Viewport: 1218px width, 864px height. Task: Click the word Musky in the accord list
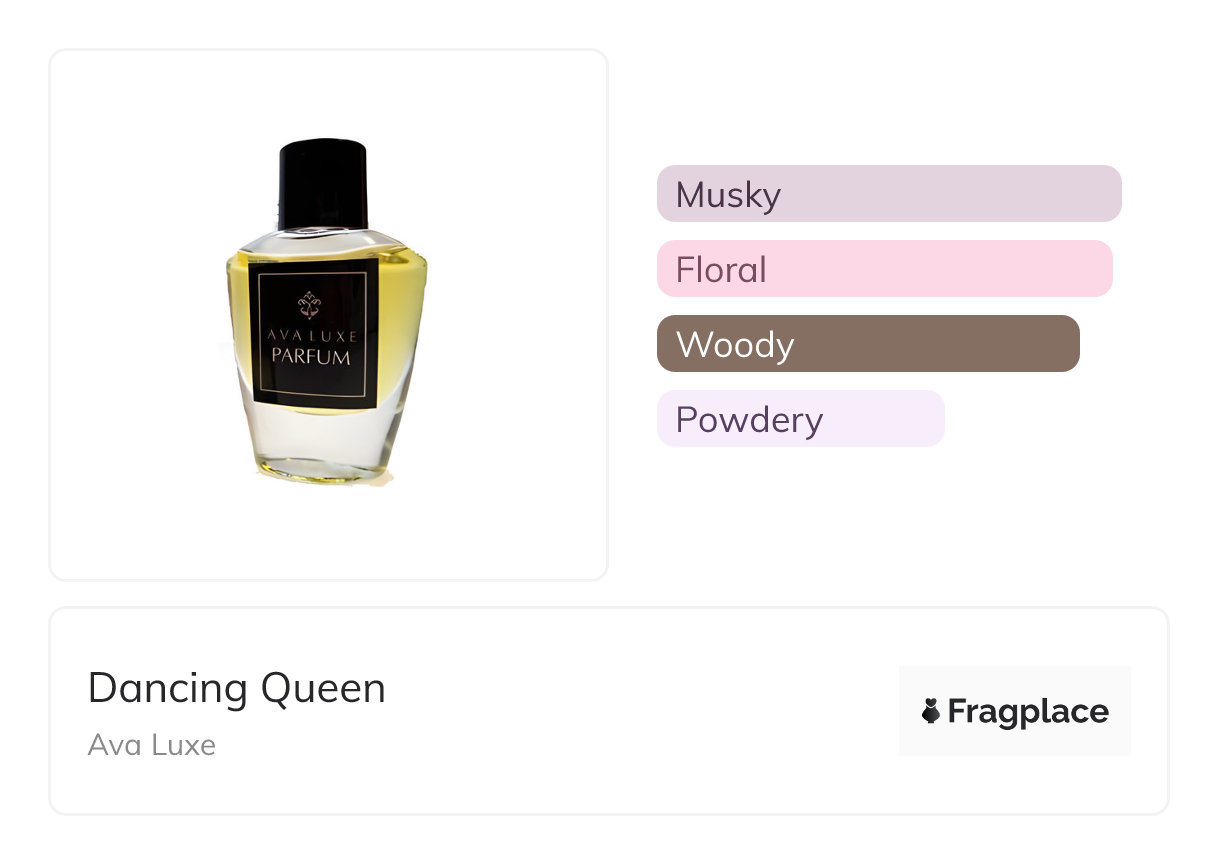point(728,194)
